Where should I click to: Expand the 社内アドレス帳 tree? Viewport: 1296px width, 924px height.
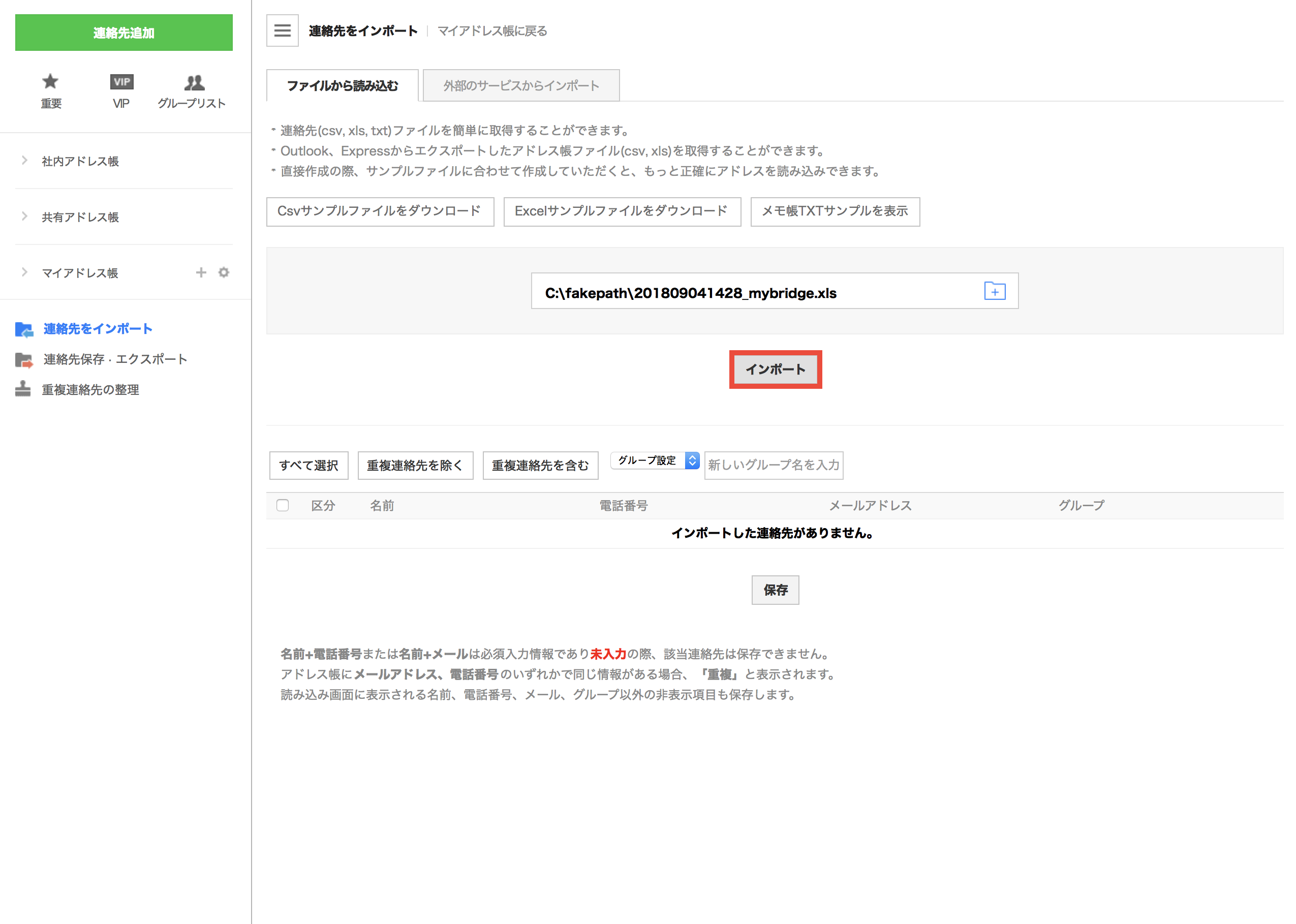pos(24,161)
